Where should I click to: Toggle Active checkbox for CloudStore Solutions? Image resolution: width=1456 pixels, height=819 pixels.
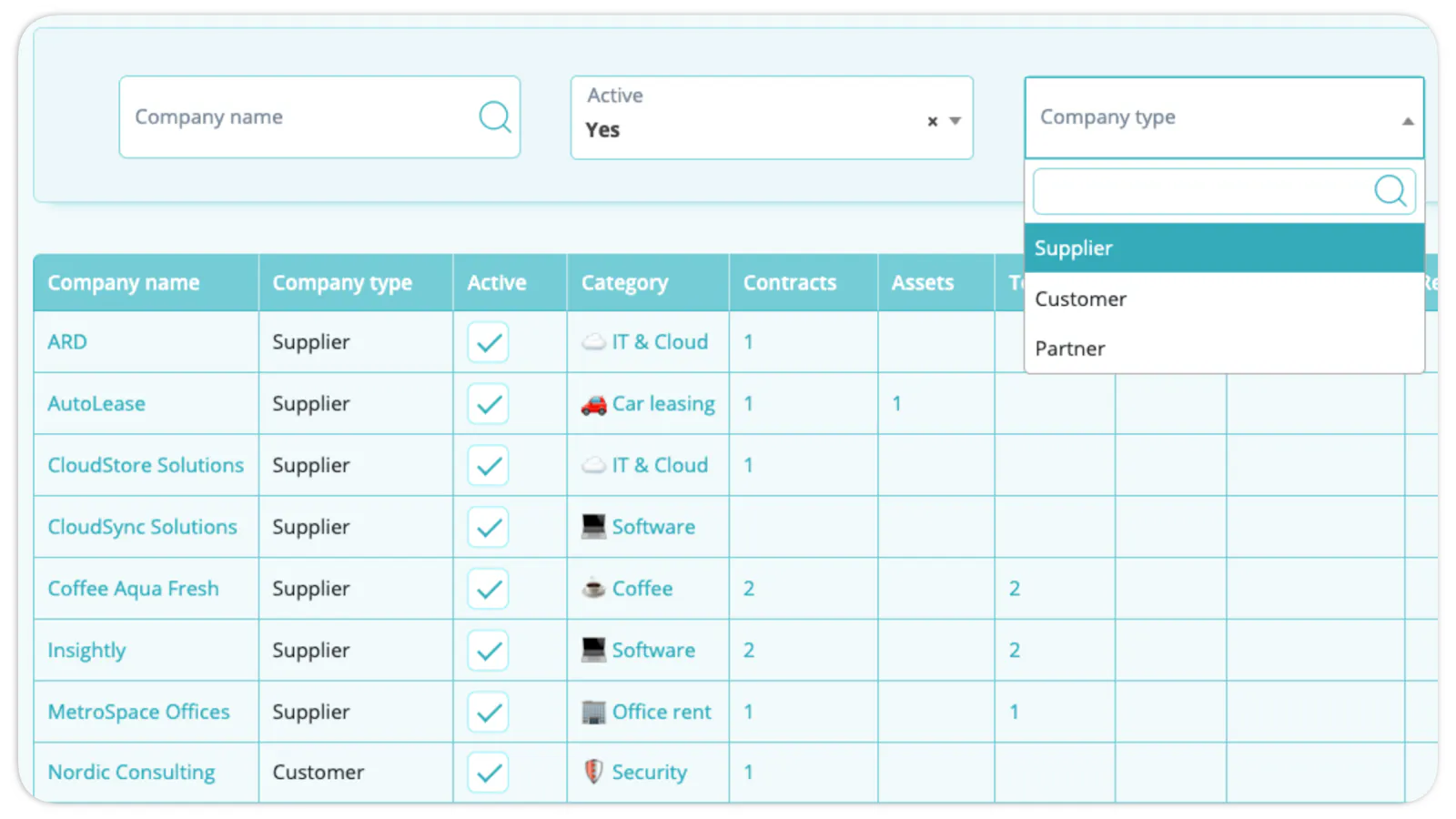tap(489, 466)
